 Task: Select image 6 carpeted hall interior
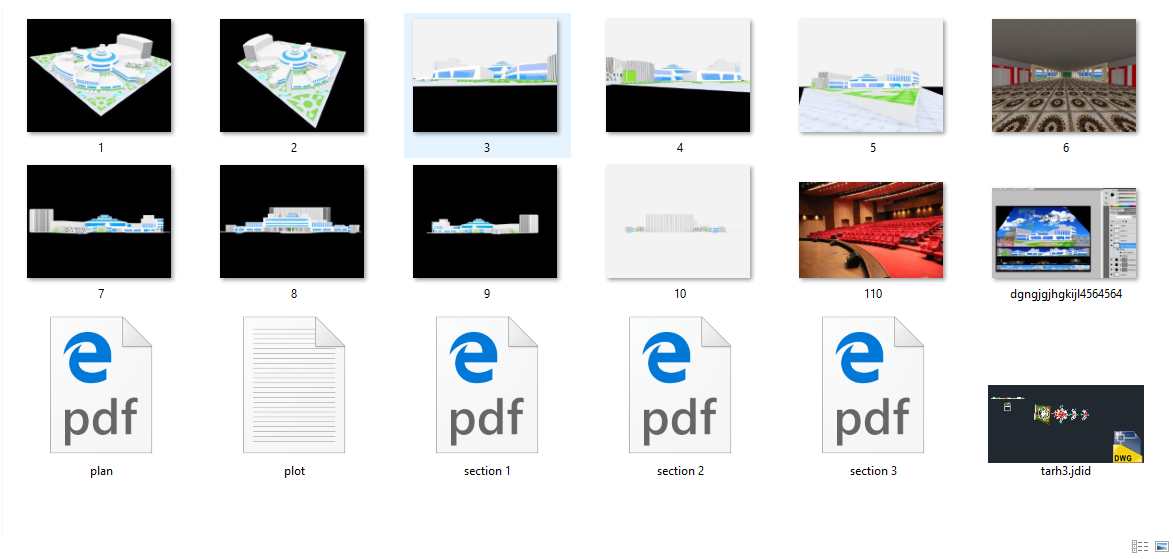[x=1065, y=75]
